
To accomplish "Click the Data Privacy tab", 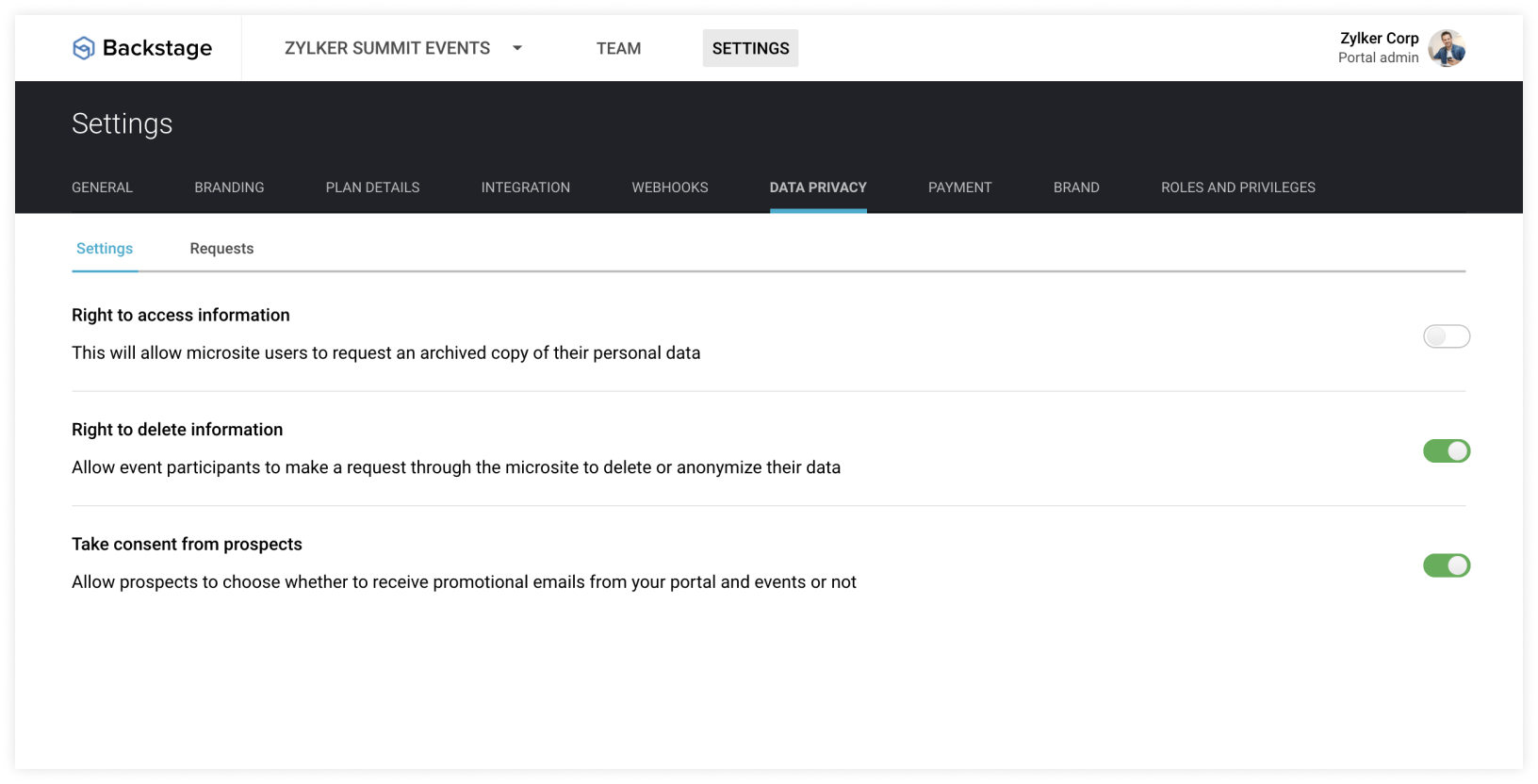I will (x=817, y=188).
